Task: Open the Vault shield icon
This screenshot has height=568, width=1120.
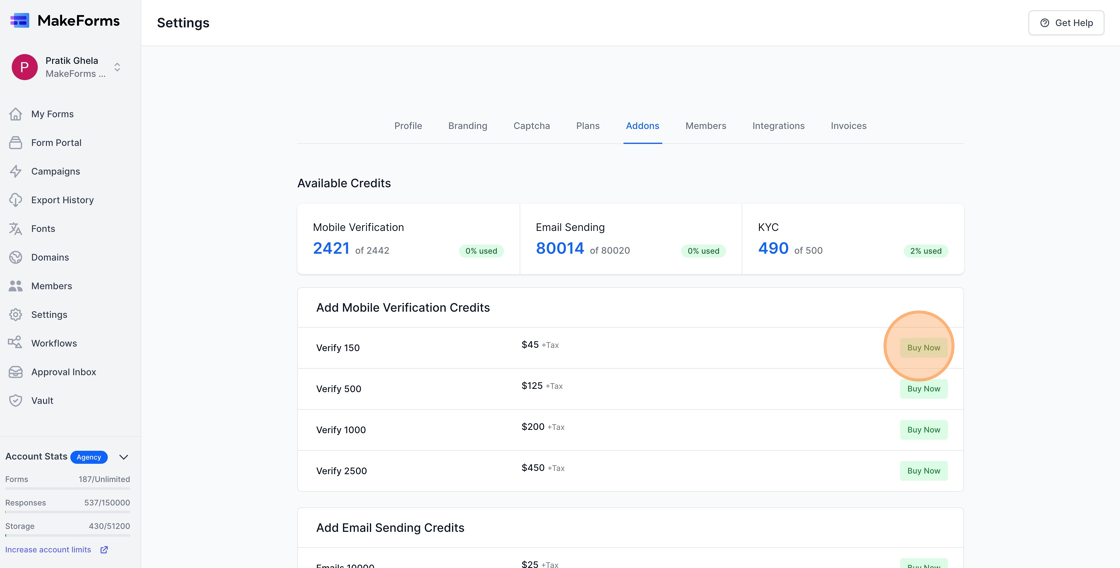Action: coord(16,400)
